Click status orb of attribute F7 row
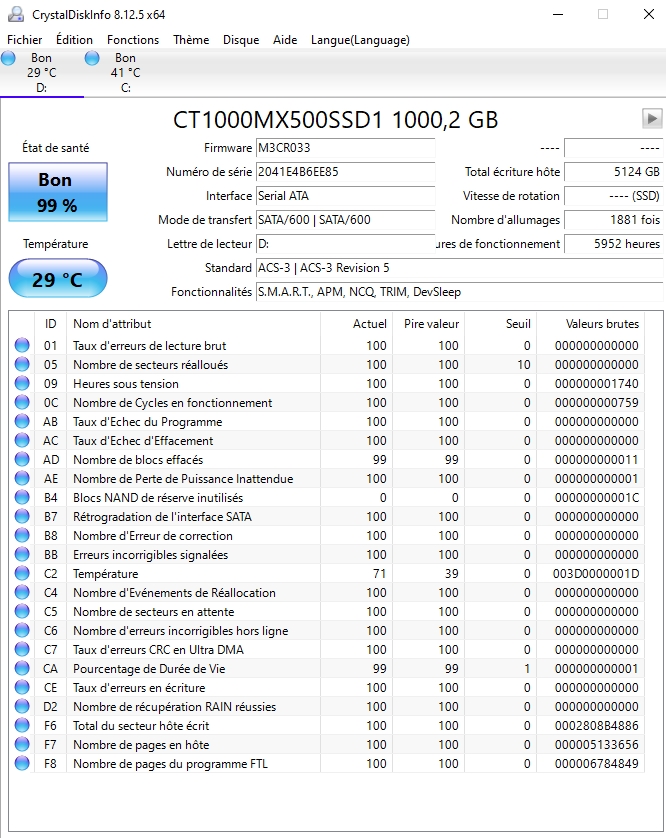666x838 pixels. [x=22, y=744]
